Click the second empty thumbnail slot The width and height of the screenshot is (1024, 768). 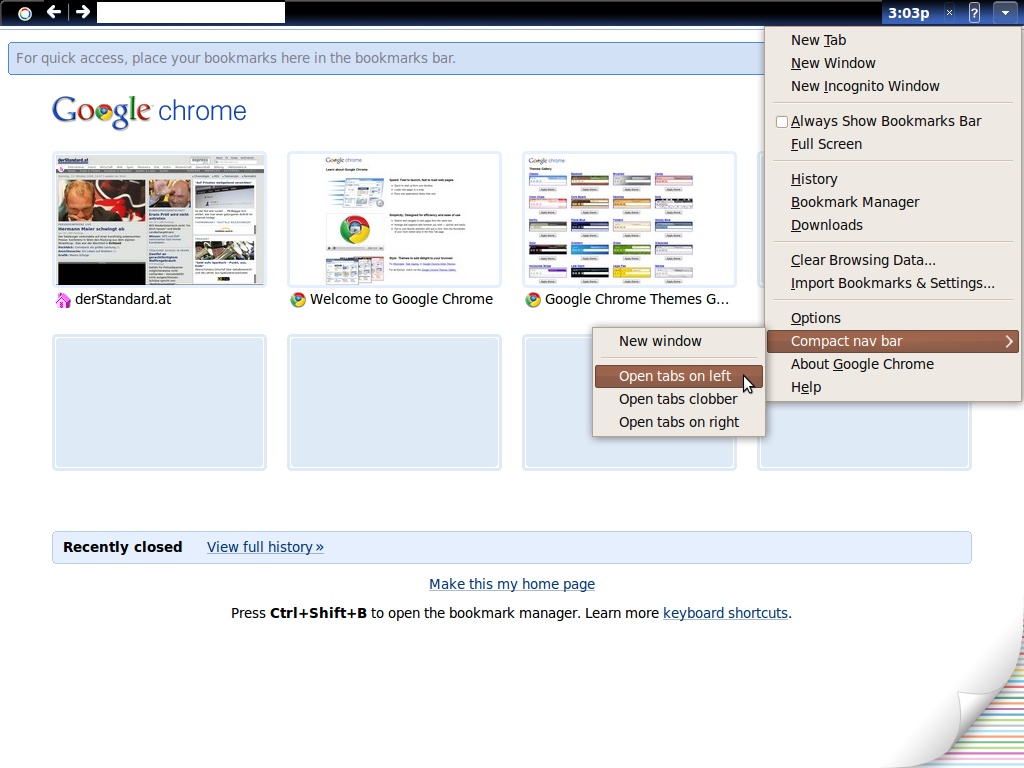point(394,402)
